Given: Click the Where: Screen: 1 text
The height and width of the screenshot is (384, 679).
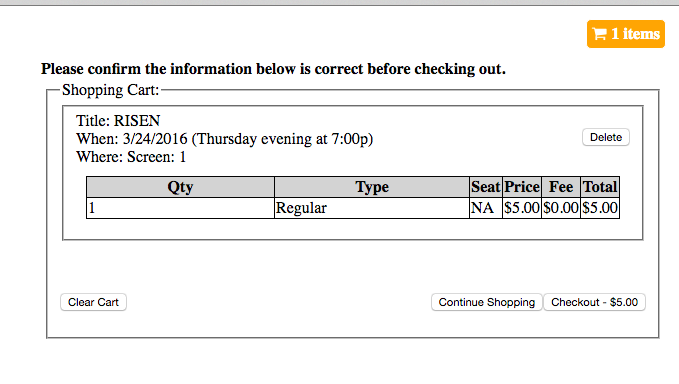Looking at the screenshot, I should coord(131,157).
